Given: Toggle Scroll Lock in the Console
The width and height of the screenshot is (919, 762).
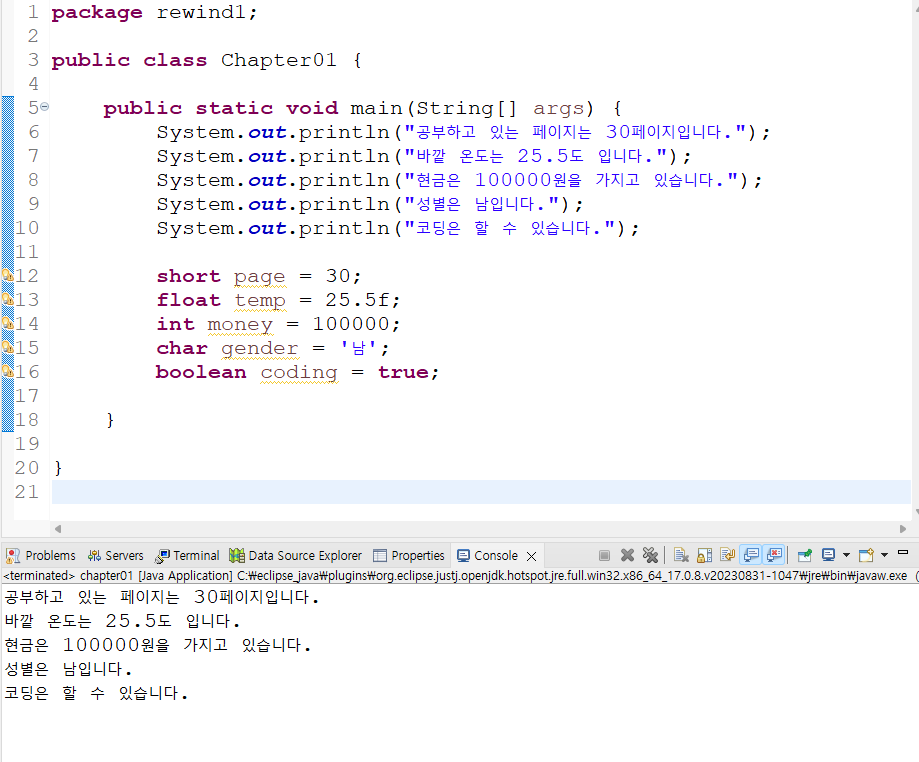Looking at the screenshot, I should tap(704, 555).
